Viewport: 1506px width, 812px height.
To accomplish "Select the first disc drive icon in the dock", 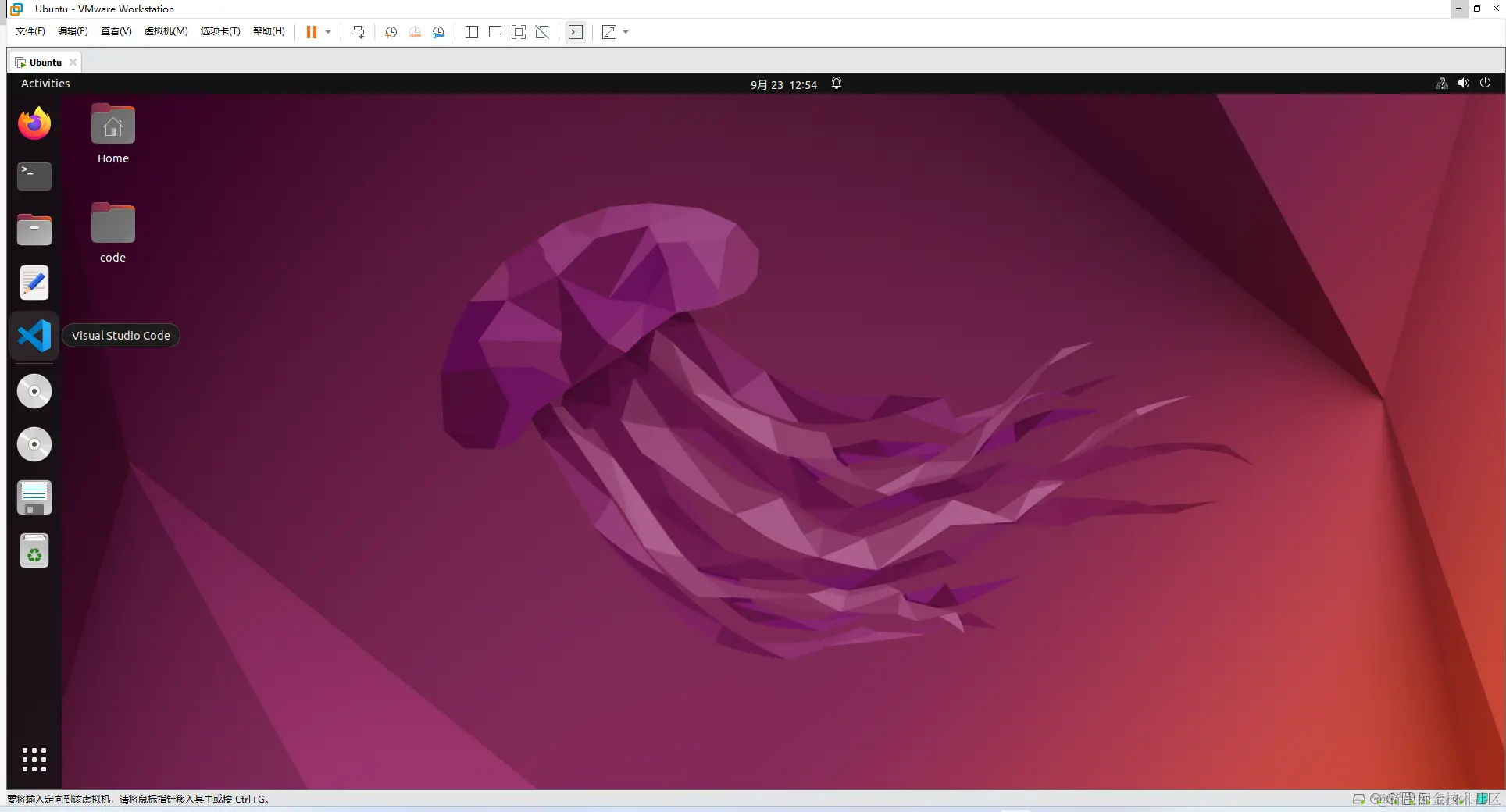I will point(34,391).
